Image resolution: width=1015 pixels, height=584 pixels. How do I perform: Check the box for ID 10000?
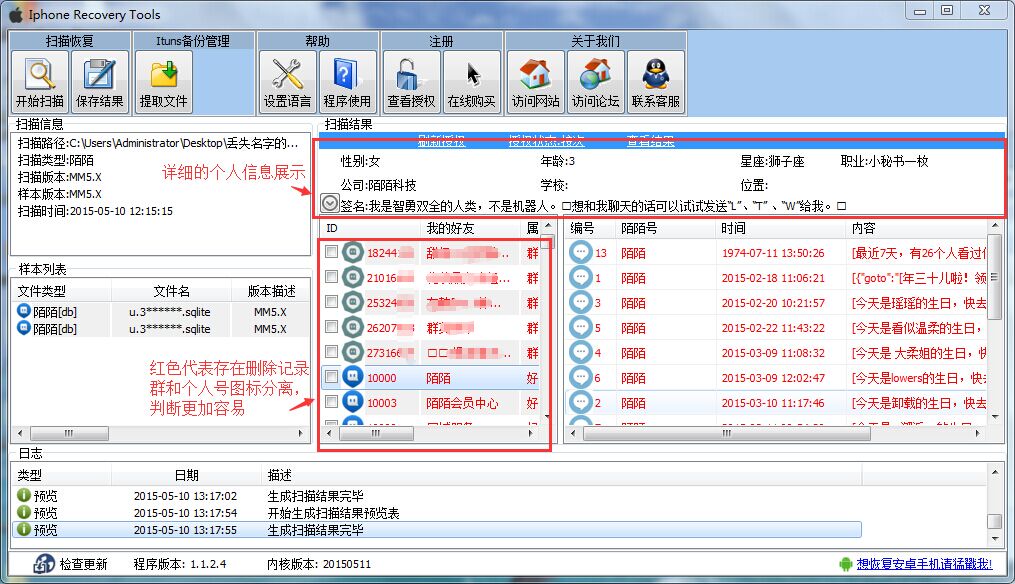[x=331, y=376]
